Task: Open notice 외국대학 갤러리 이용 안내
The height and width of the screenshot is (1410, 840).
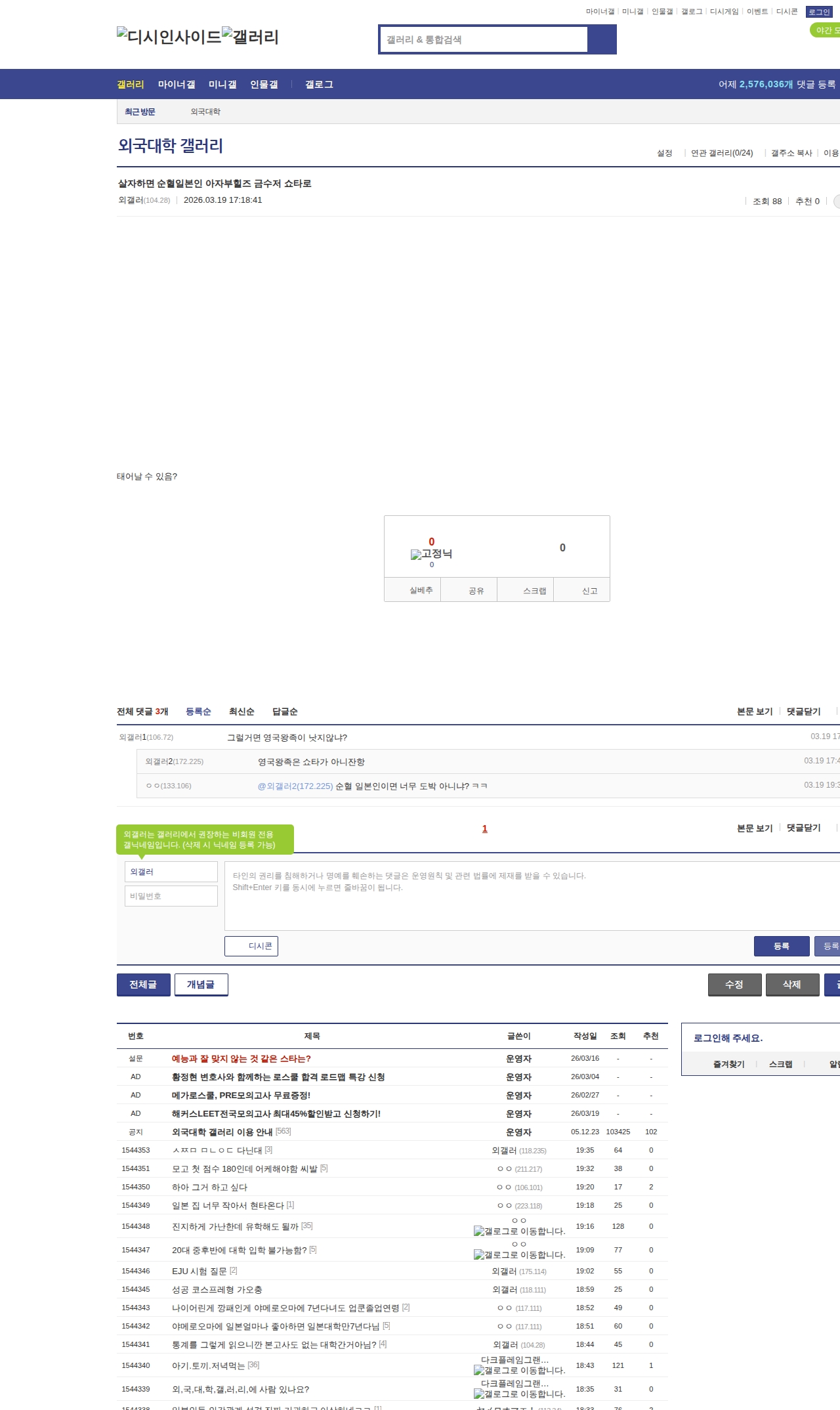Action: 222,1132
